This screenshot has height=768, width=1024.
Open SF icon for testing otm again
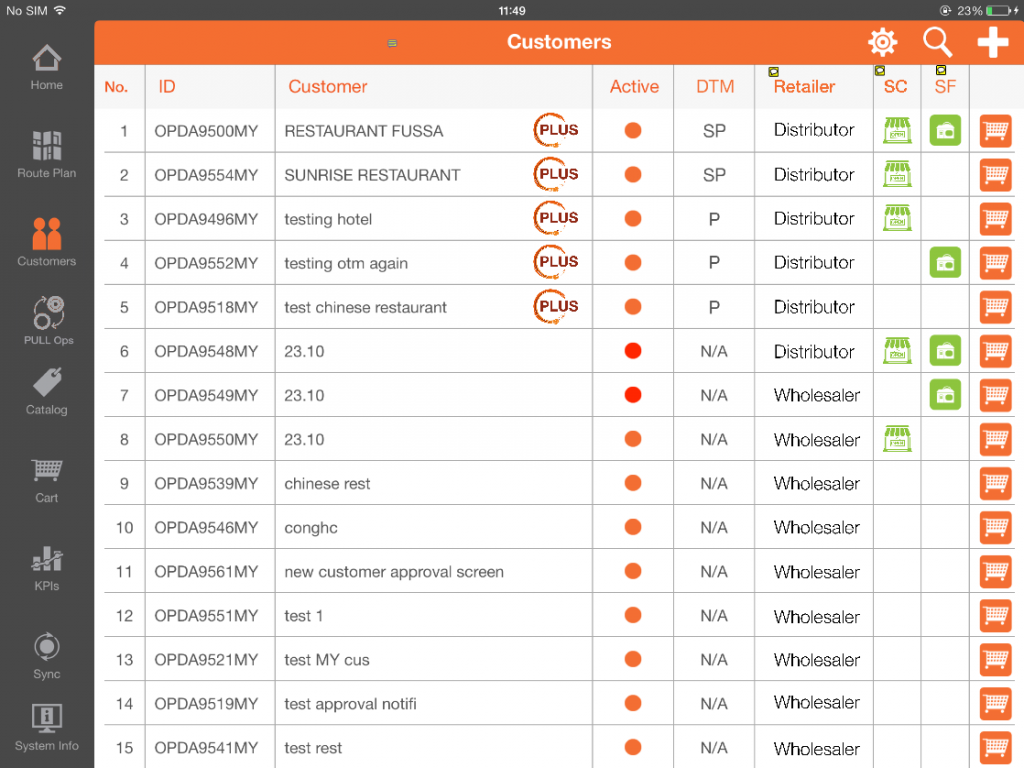point(945,263)
